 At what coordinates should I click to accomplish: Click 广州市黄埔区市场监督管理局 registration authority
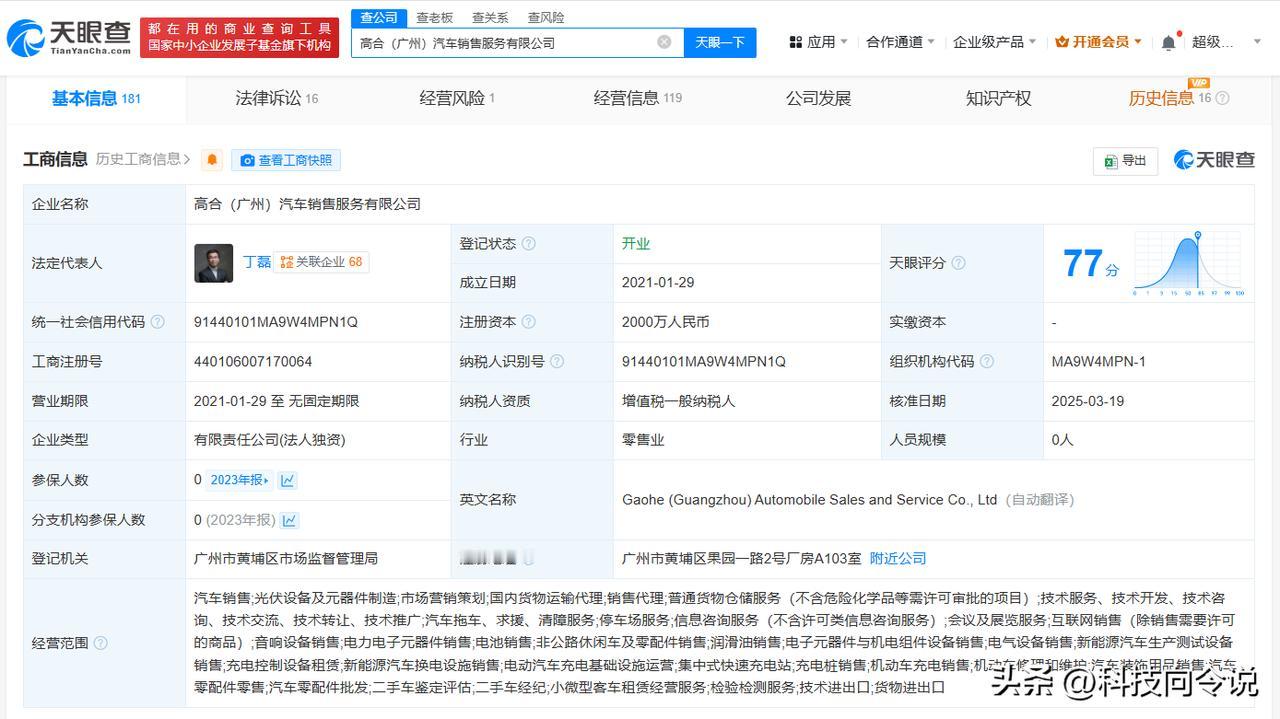[286, 558]
